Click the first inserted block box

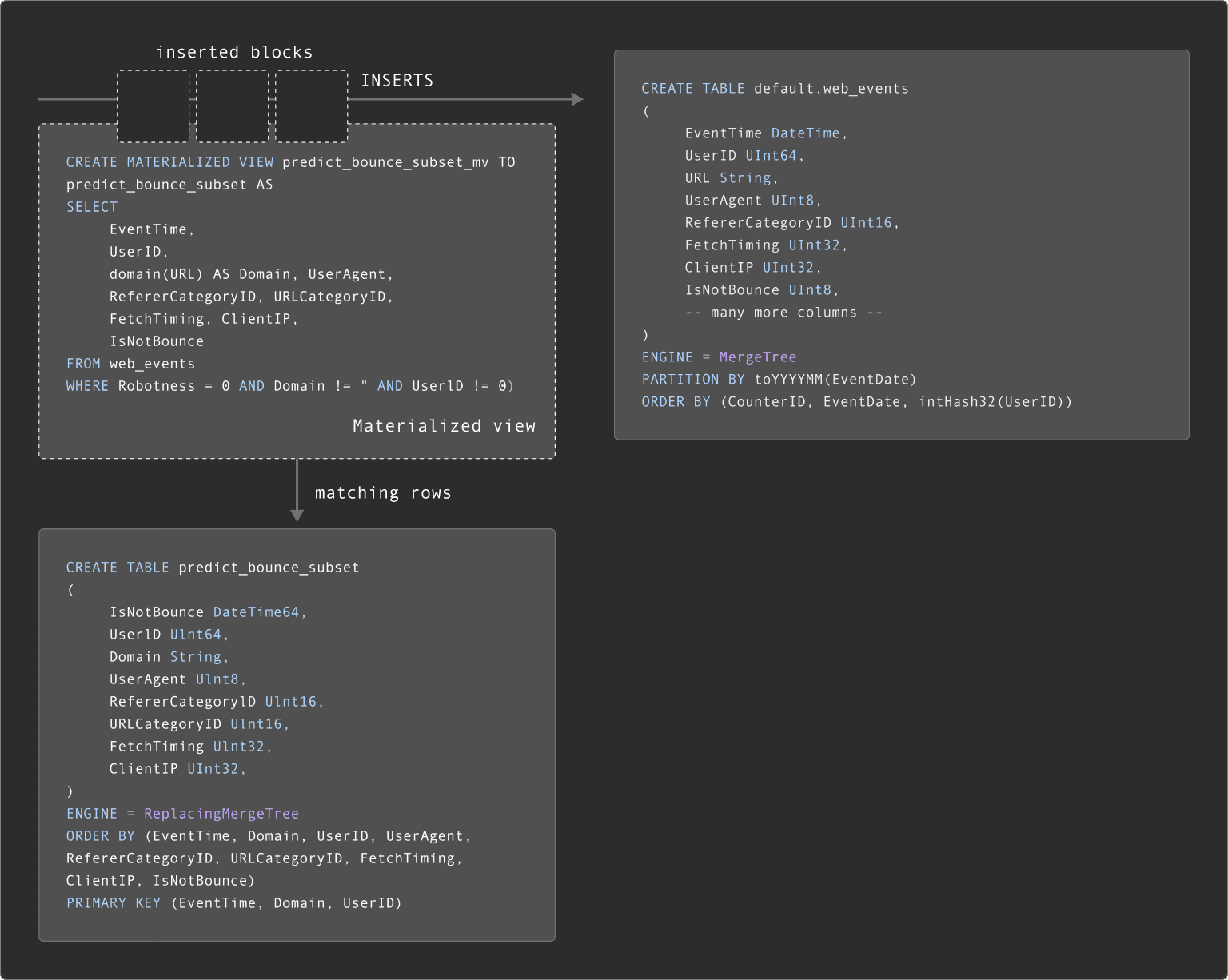pyautogui.click(x=153, y=106)
